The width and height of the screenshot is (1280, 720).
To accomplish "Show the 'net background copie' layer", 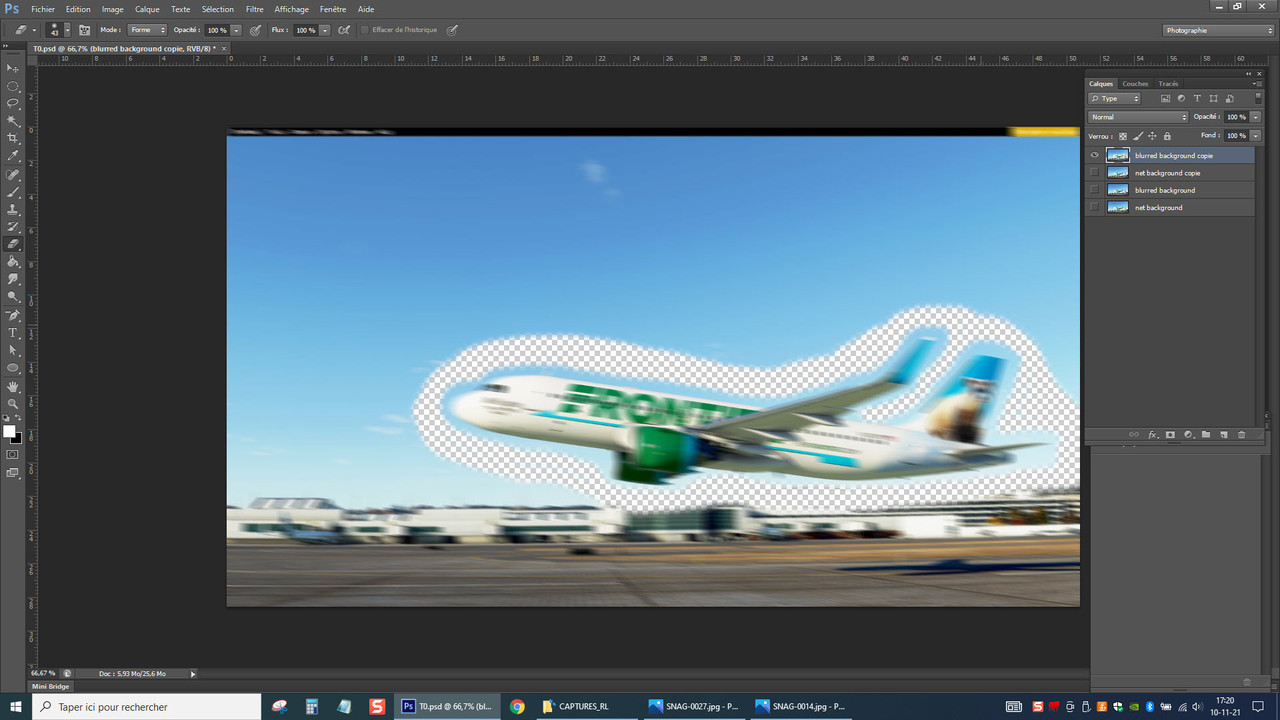I will coord(1095,173).
